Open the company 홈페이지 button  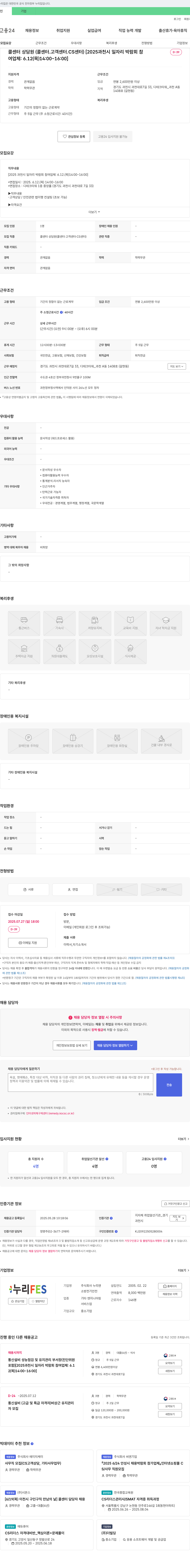[x=170, y=1286]
